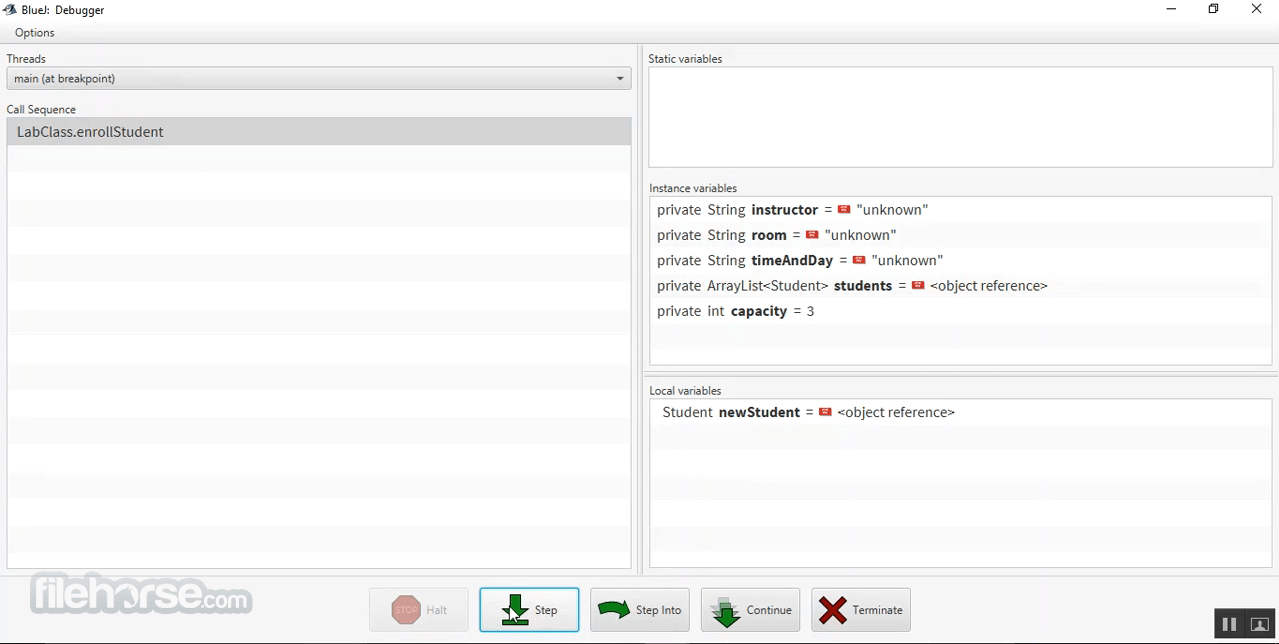Click the Step button
1279x644 pixels.
click(x=529, y=610)
